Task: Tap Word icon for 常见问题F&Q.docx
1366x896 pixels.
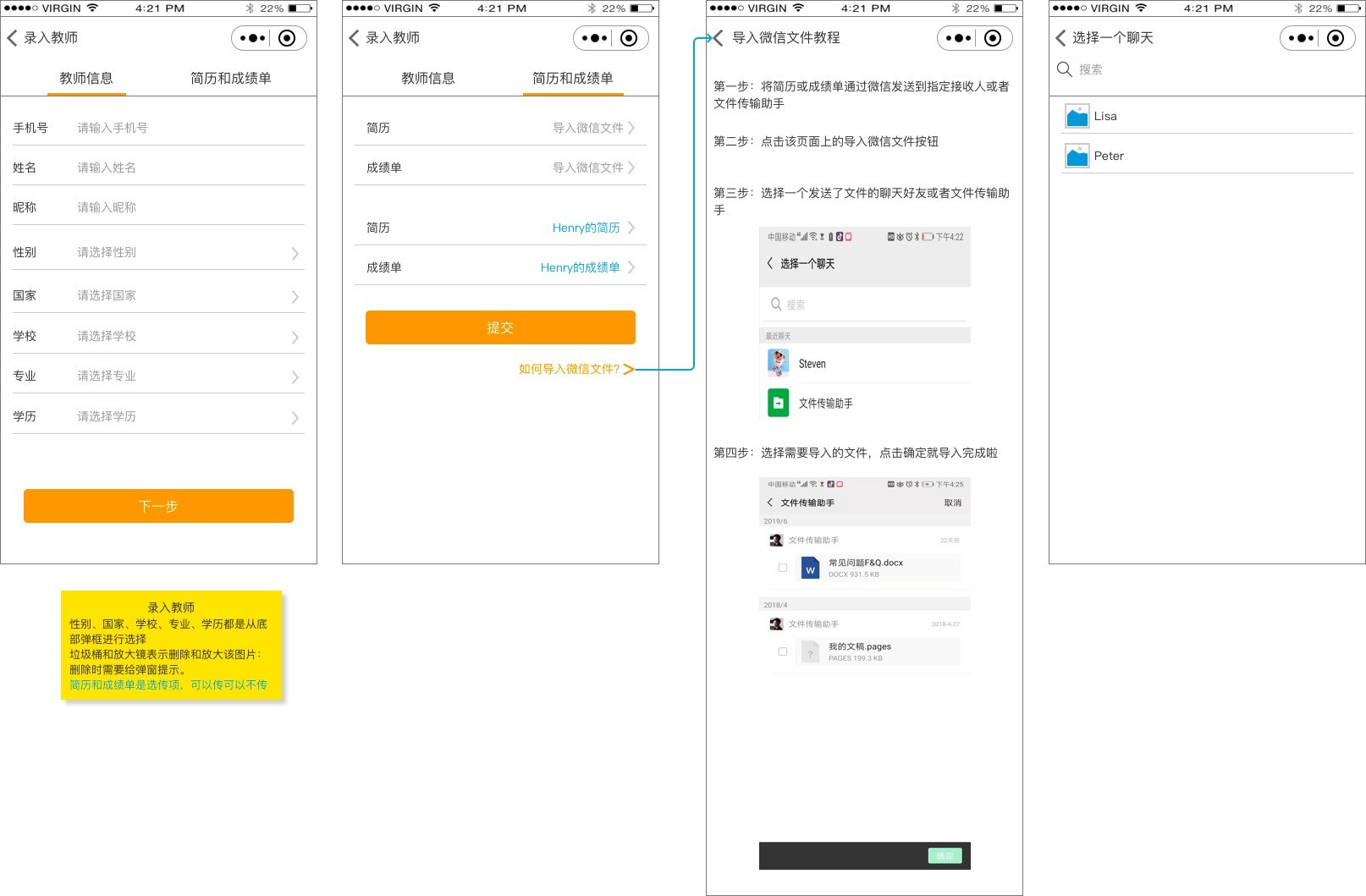Action: (810, 569)
